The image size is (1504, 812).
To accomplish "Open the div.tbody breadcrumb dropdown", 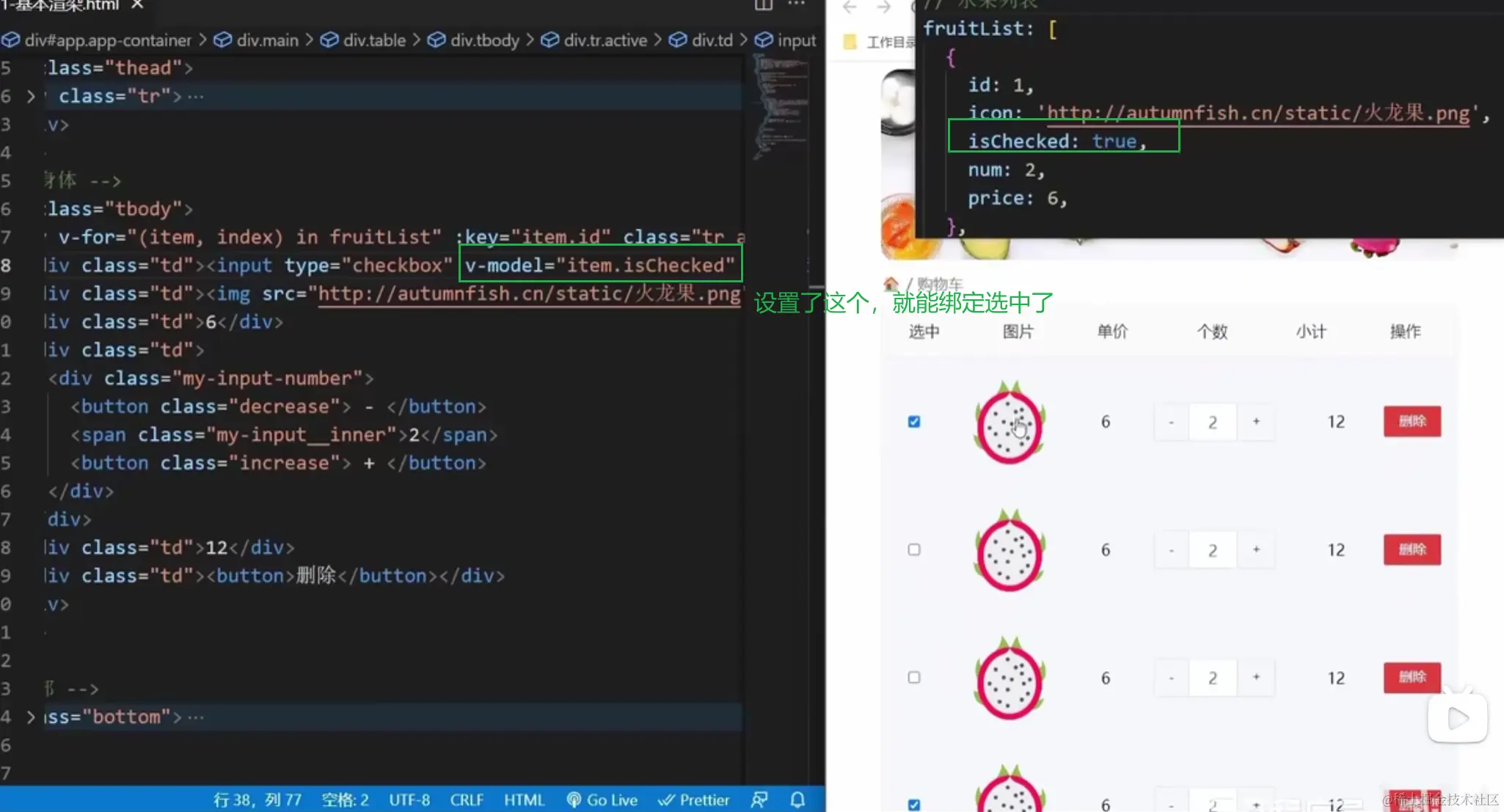I will 484,40.
